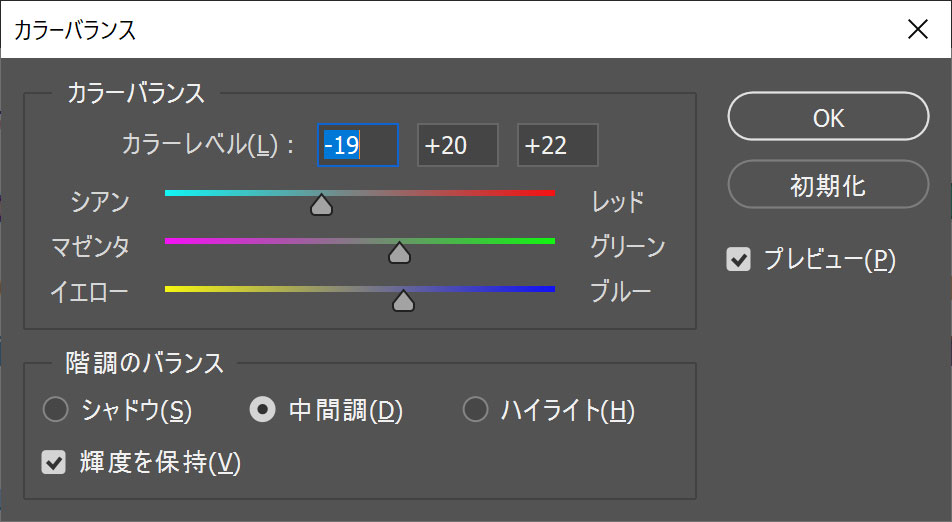Select the シャドウ tone radio button
The image size is (952, 522).
point(55,410)
